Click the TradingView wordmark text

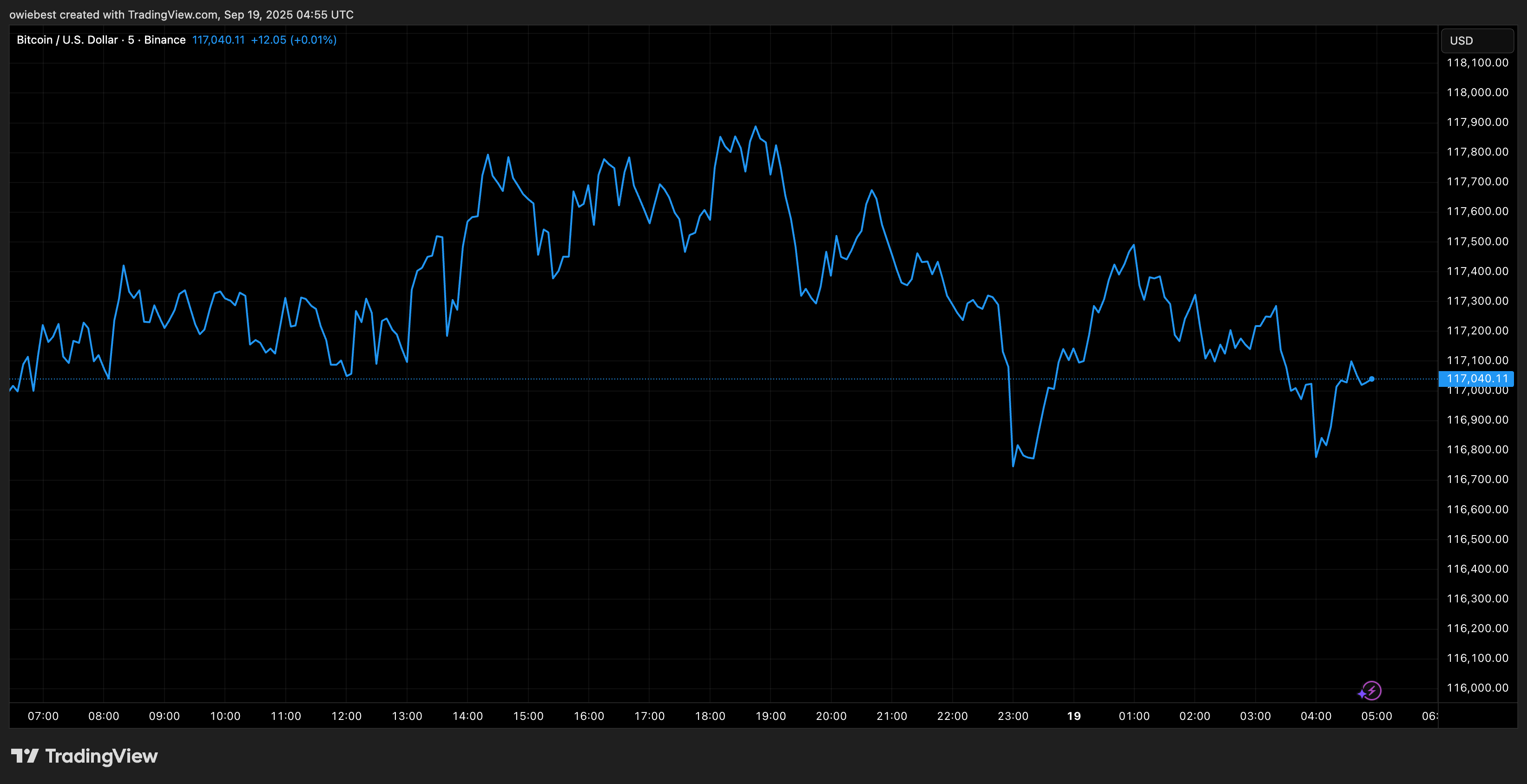click(102, 757)
